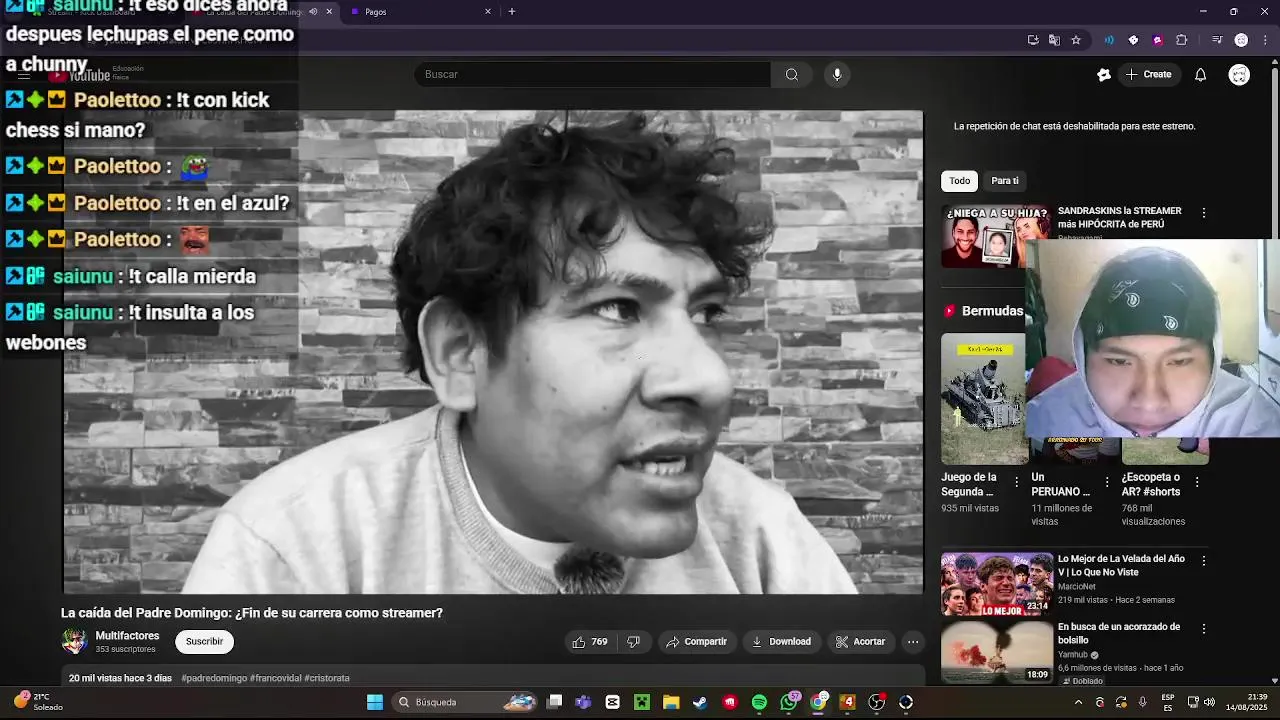This screenshot has height=720, width=1280.
Task: Open options for Juego de la Segunda short
Action: pyautogui.click(x=1016, y=482)
